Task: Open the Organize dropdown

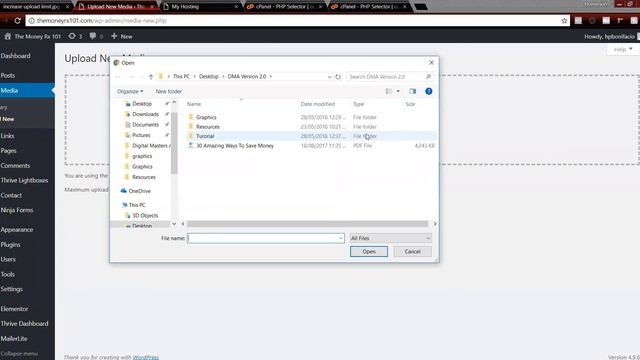Action: tap(130, 91)
